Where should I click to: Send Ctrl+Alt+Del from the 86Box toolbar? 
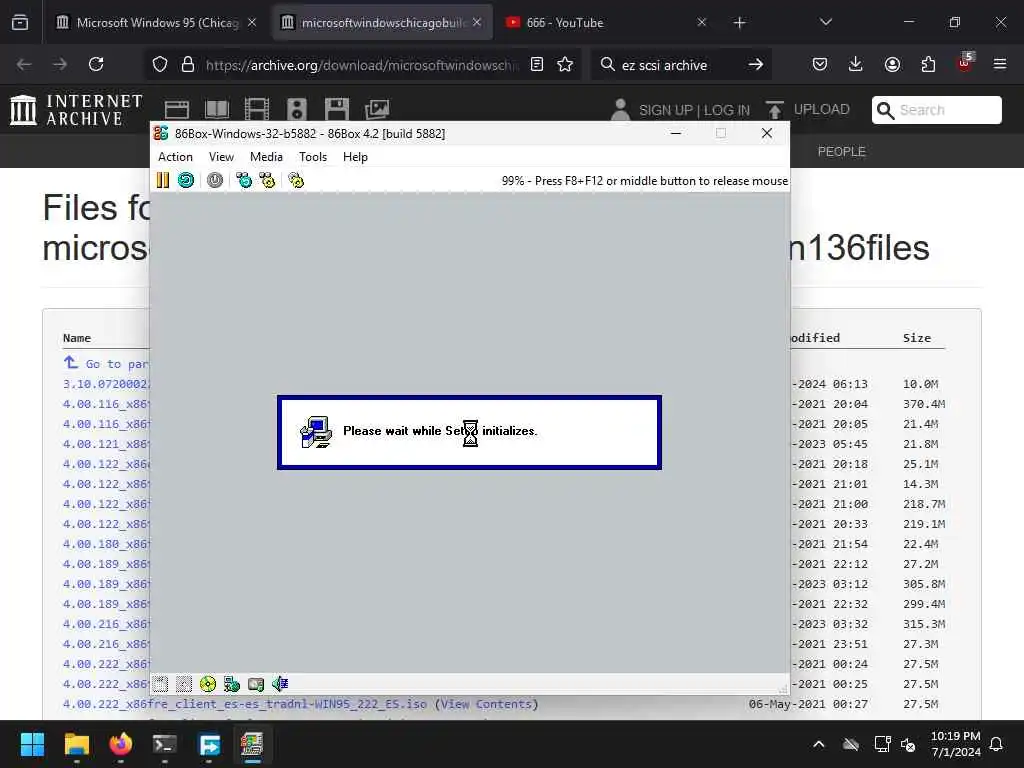click(x=244, y=180)
